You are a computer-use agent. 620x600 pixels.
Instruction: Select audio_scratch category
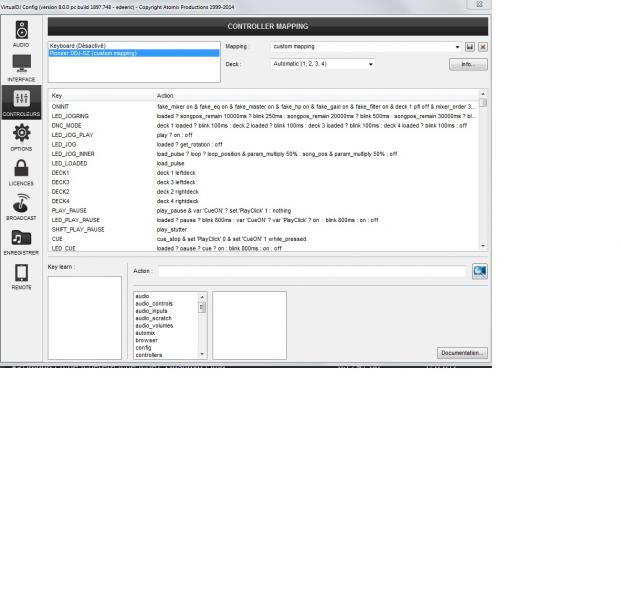tap(165, 318)
